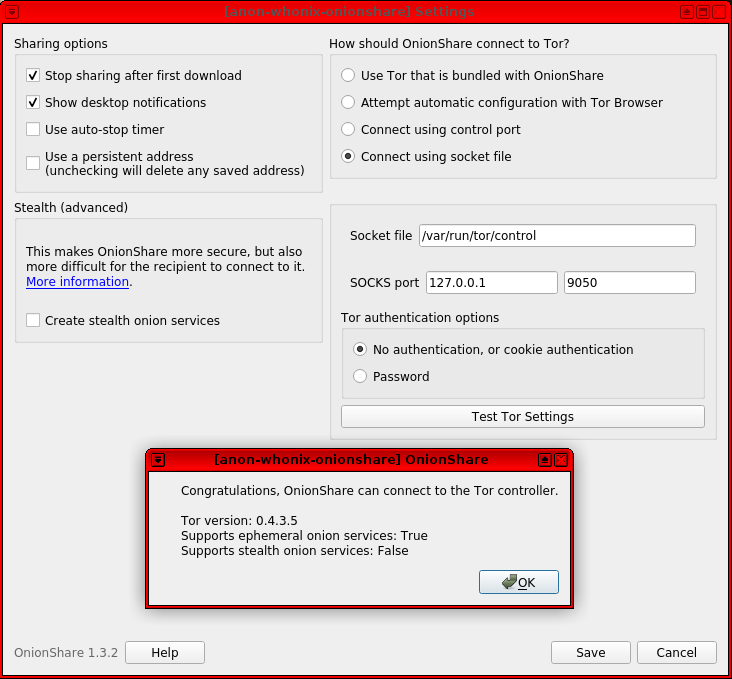Disable Show desktop notifications checkbox
Image resolution: width=732 pixels, height=679 pixels.
[x=33, y=103]
